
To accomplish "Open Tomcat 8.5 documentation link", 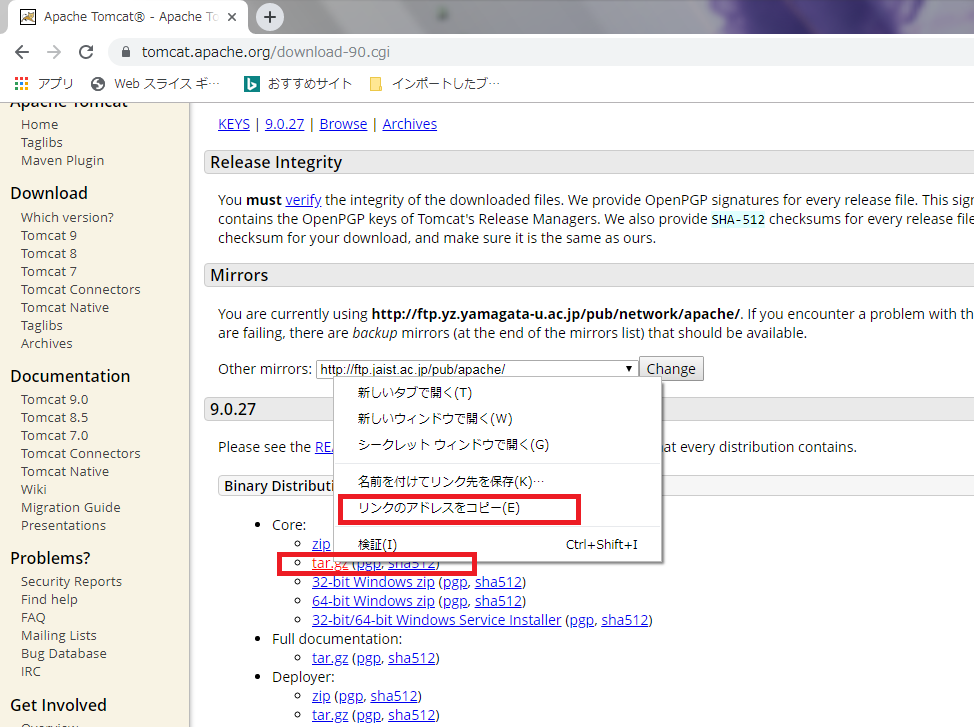I will point(55,418).
